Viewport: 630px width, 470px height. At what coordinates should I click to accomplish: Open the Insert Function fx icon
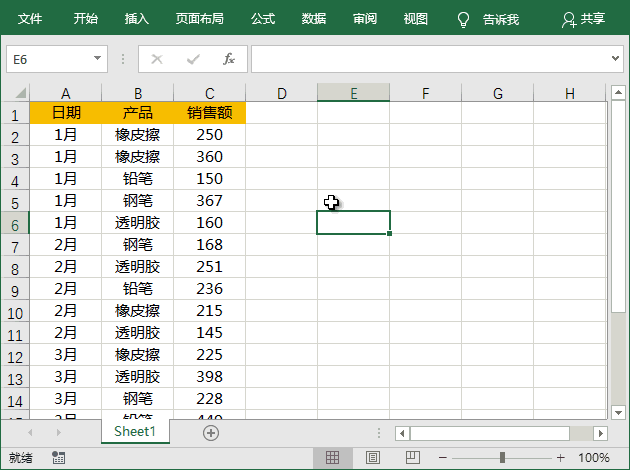pyautogui.click(x=229, y=59)
